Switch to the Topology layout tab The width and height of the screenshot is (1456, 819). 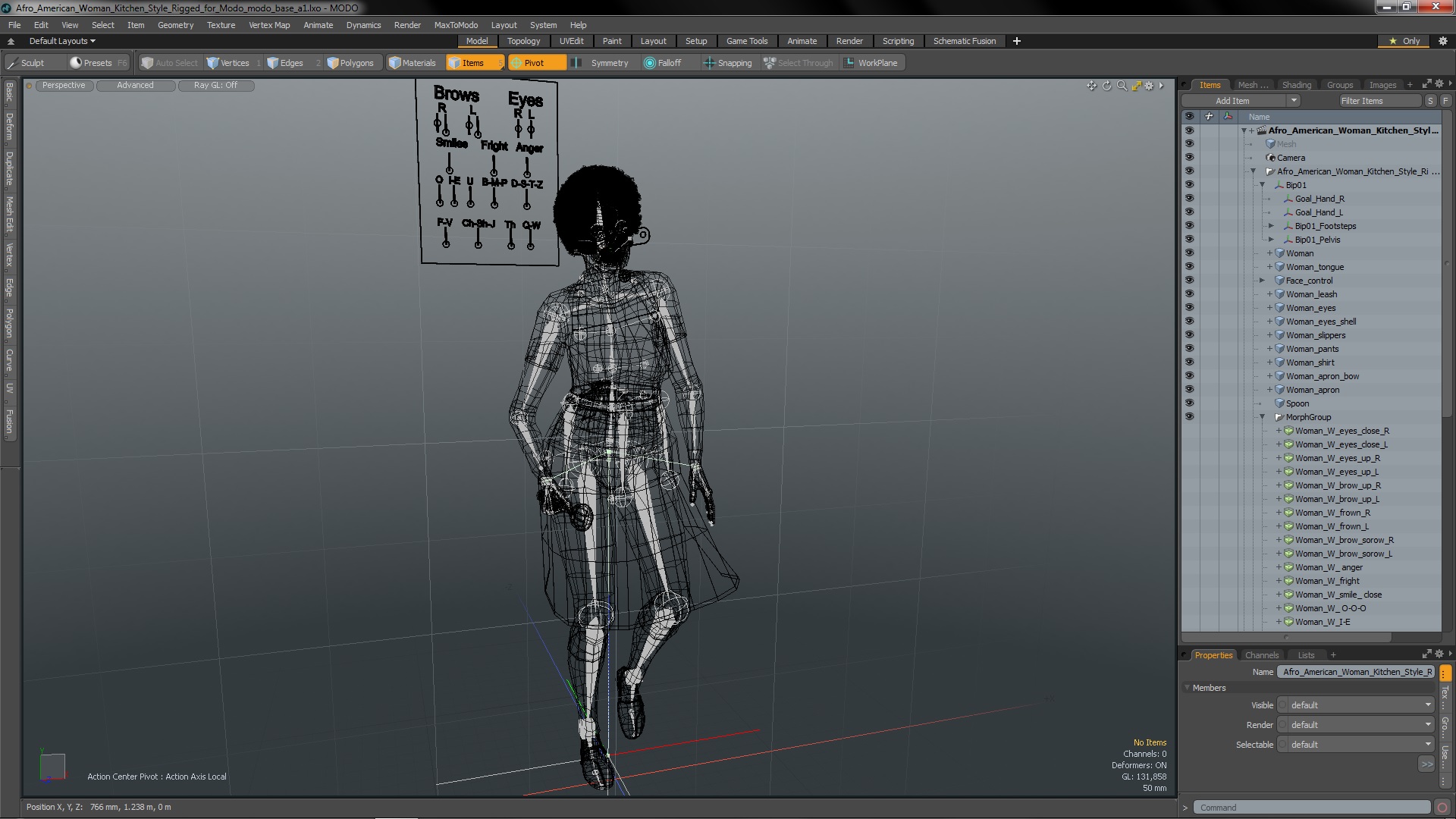pos(523,41)
